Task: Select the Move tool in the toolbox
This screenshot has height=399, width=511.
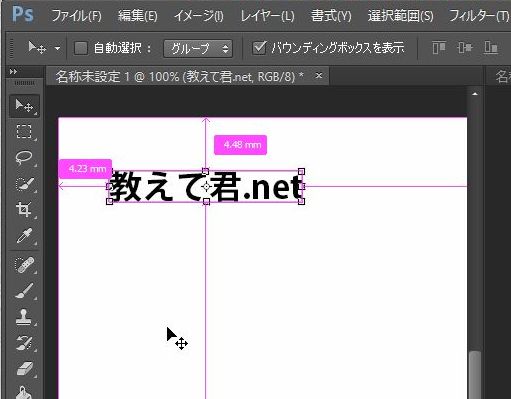Action: click(x=24, y=106)
